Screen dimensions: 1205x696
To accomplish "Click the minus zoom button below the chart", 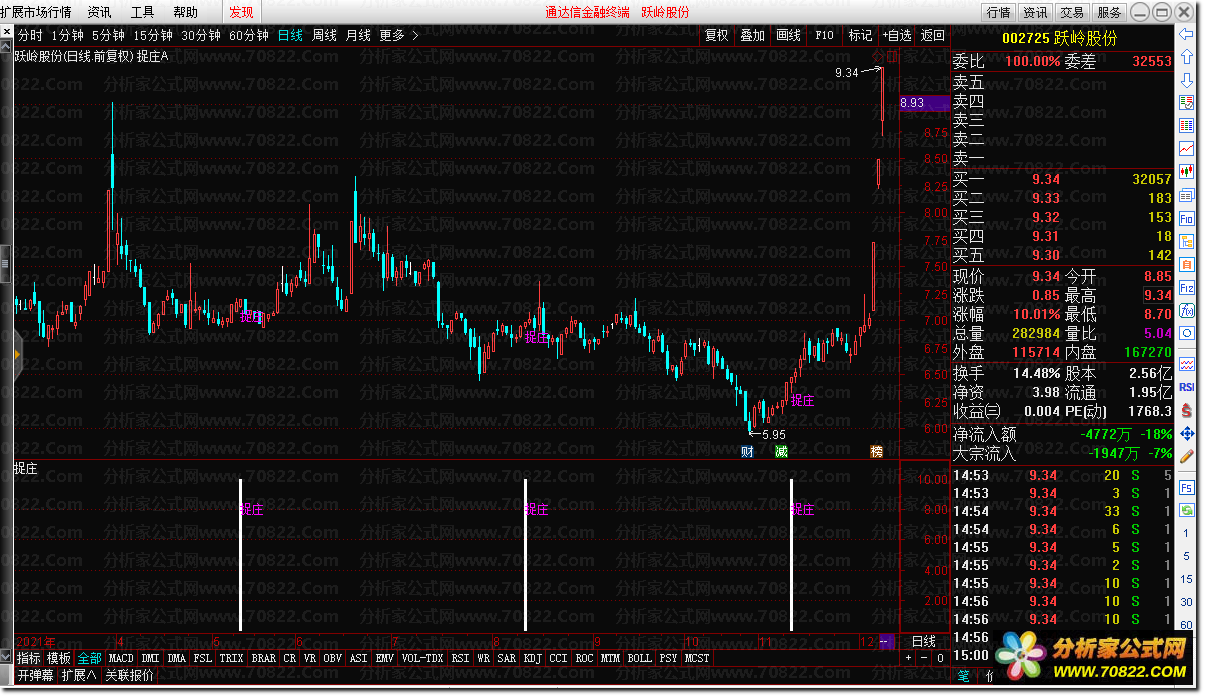I will pyautogui.click(x=924, y=658).
